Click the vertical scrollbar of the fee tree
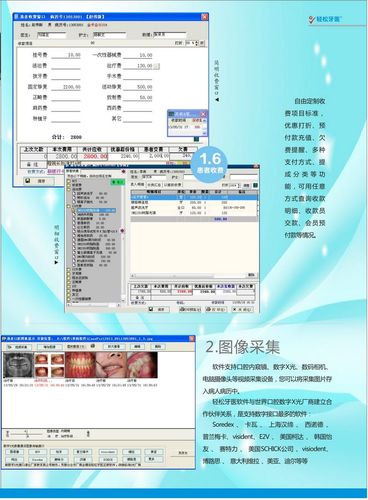The height and width of the screenshot is (500, 368). click(x=123, y=242)
